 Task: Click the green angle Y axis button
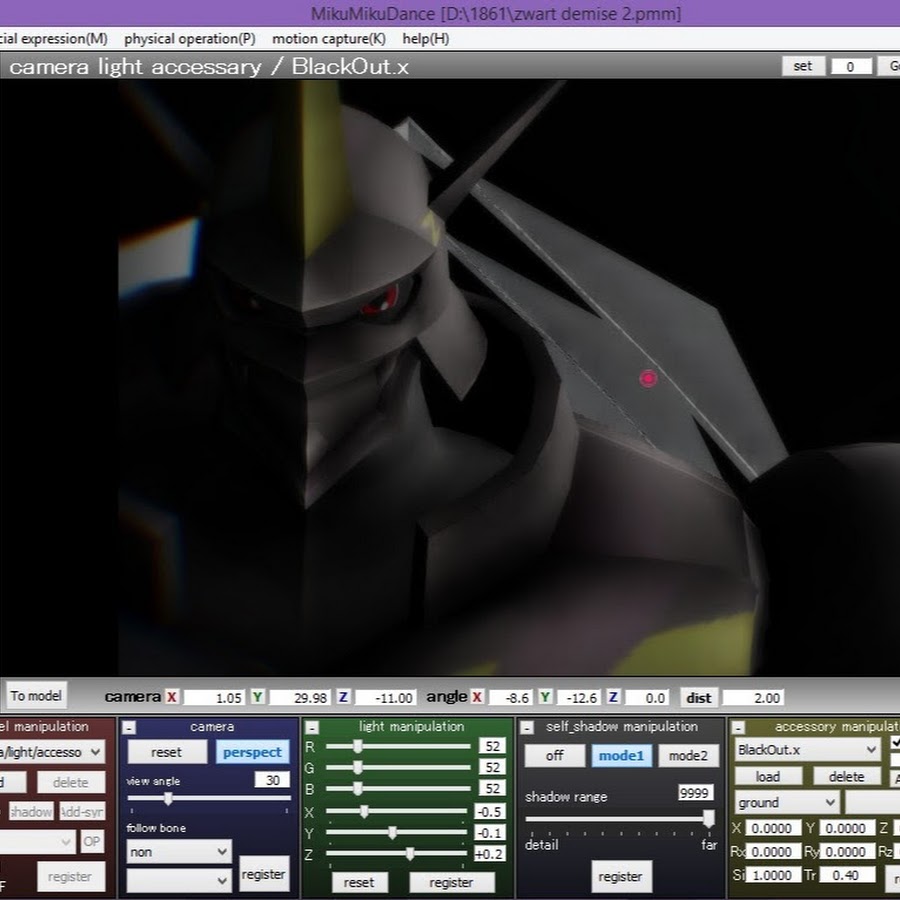click(545, 697)
